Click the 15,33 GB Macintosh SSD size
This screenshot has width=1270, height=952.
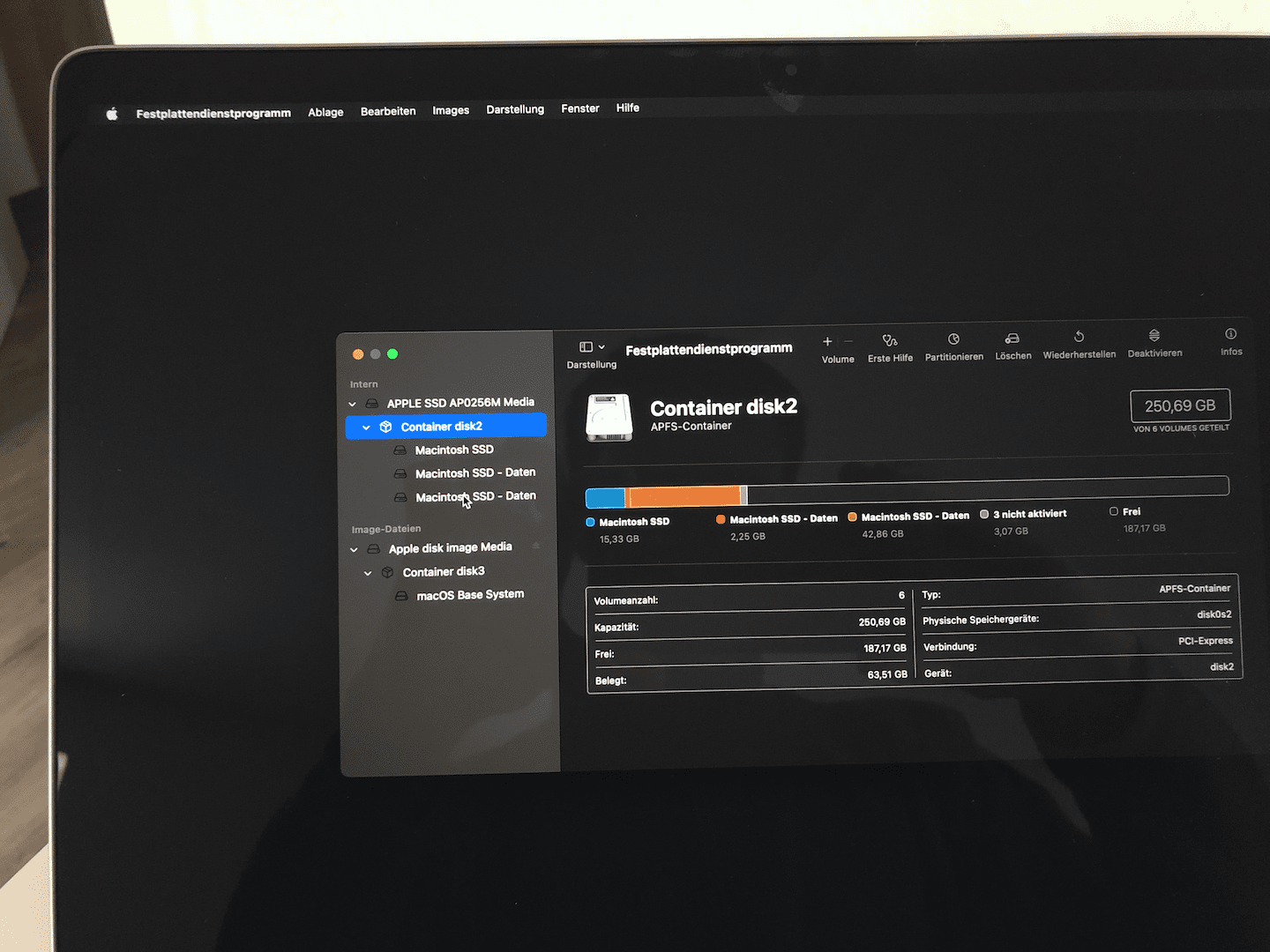tap(619, 539)
